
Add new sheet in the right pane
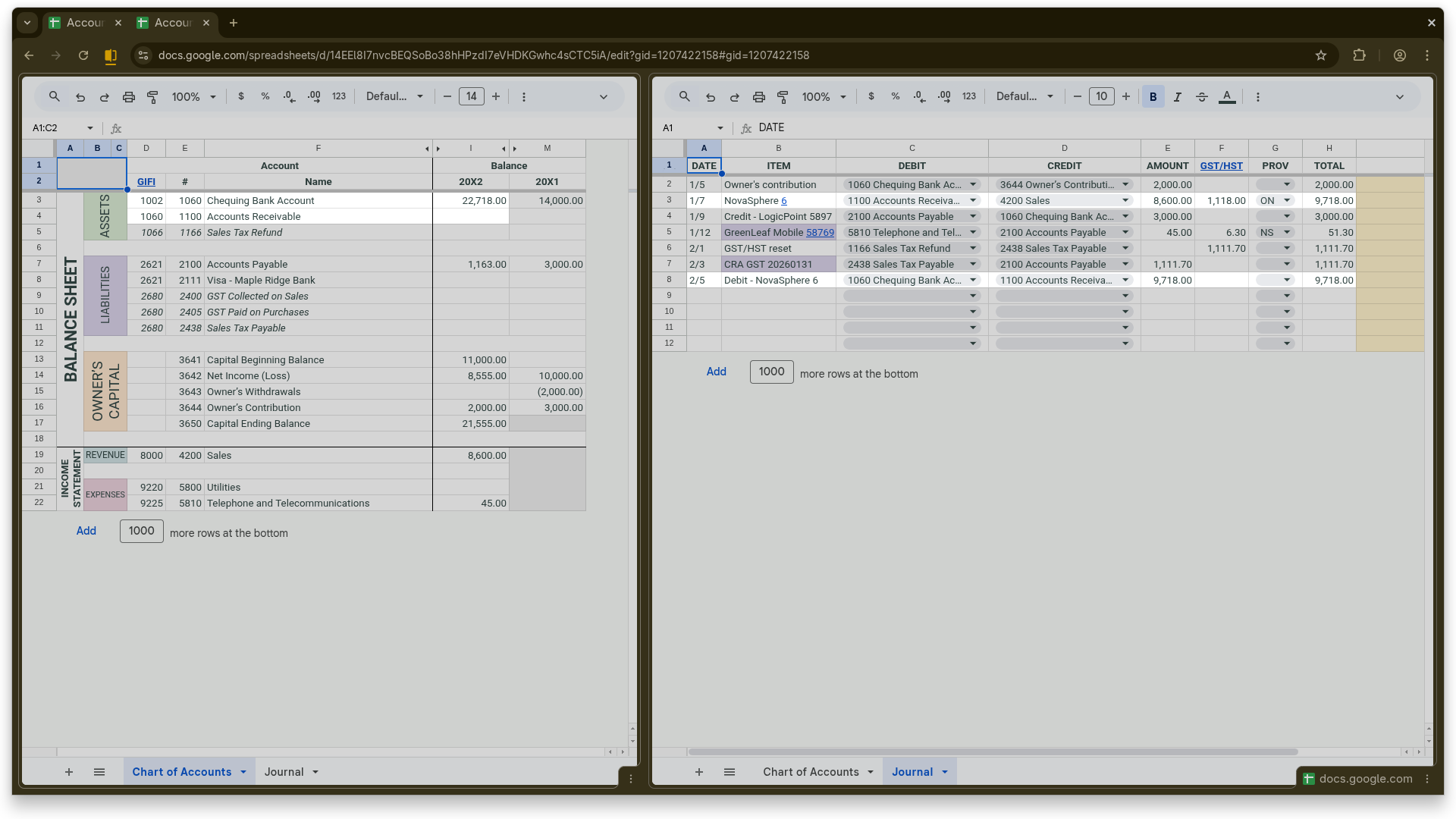click(x=699, y=772)
